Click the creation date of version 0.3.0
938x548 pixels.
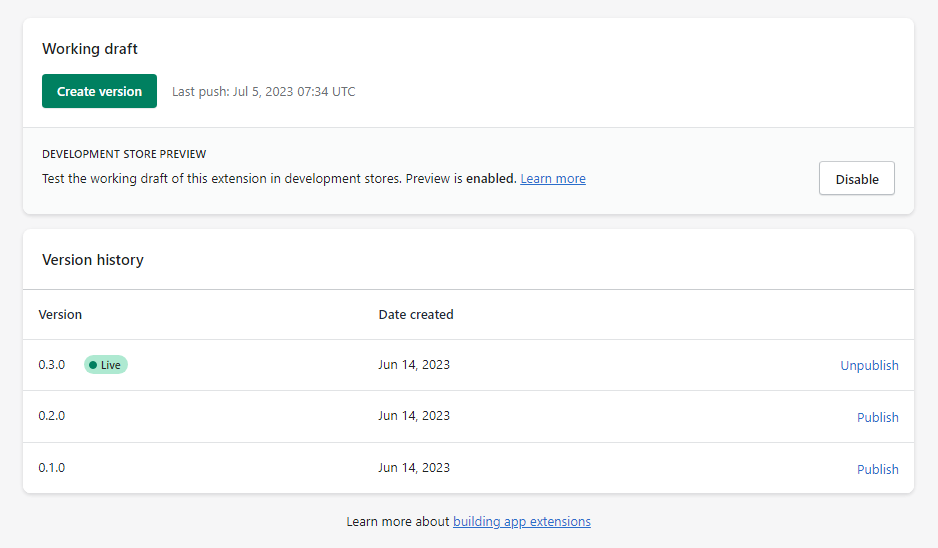414,365
